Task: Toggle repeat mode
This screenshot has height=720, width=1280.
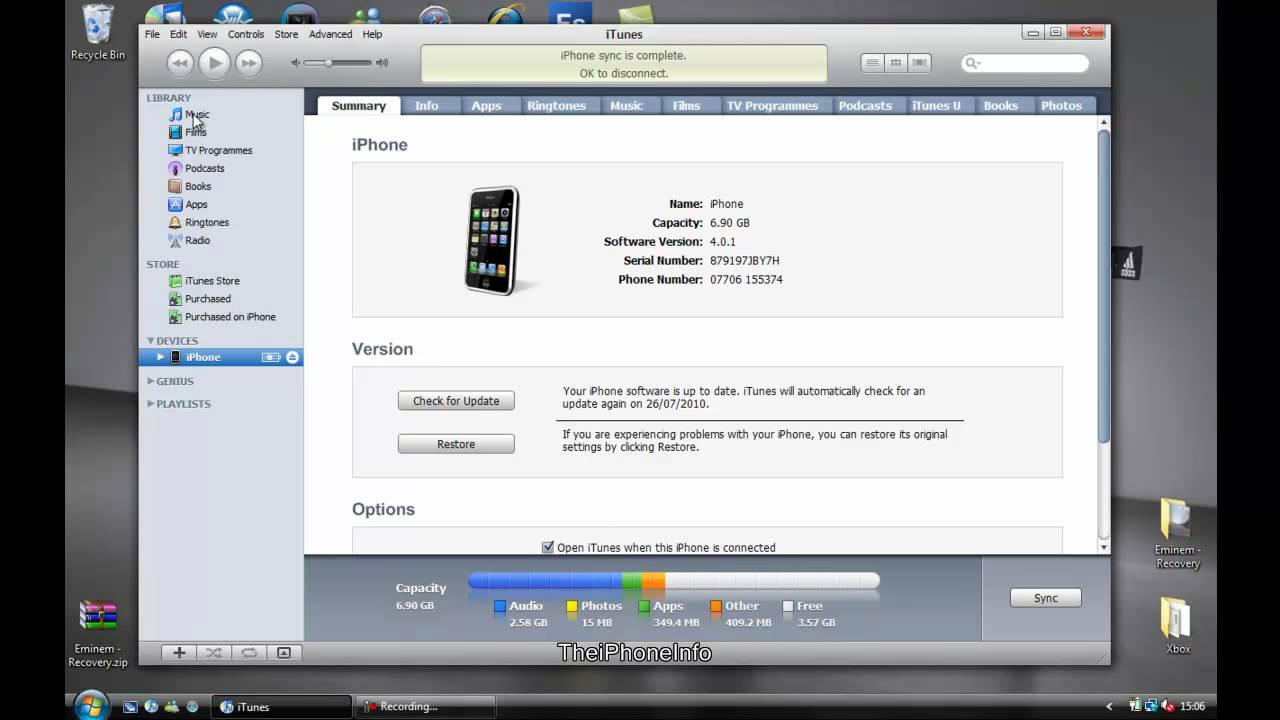Action: tap(249, 653)
